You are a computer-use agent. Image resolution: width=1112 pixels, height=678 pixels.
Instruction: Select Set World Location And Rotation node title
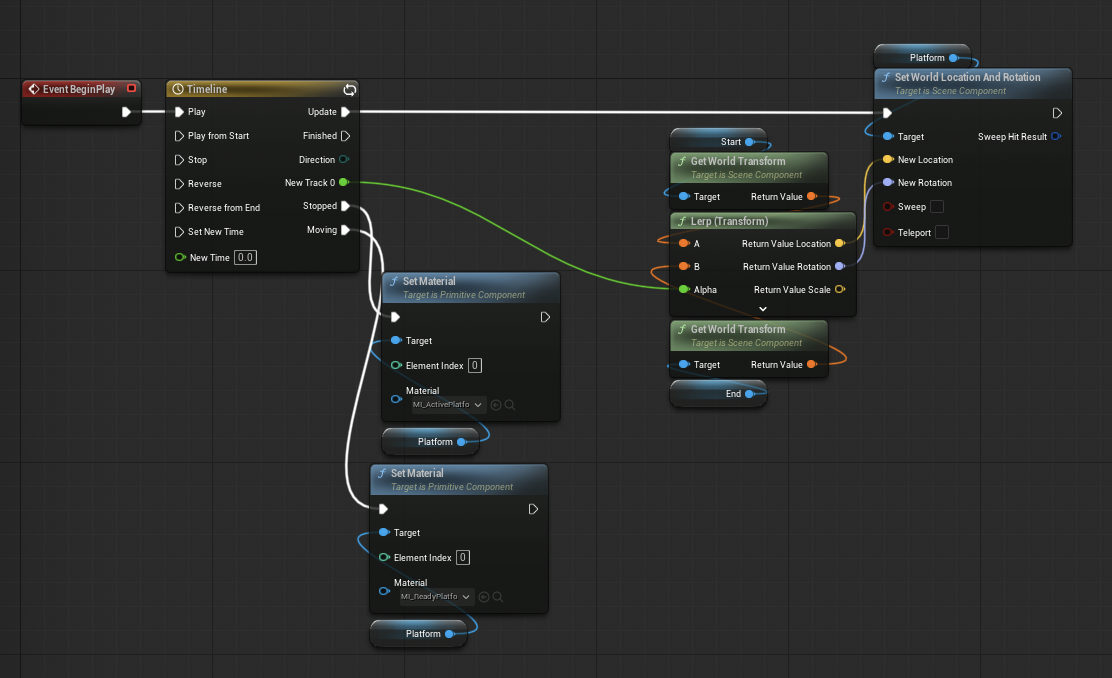tap(967, 77)
